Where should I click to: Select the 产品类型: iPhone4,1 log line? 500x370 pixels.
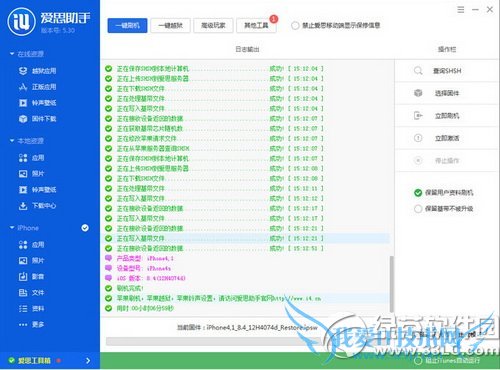(x=145, y=258)
